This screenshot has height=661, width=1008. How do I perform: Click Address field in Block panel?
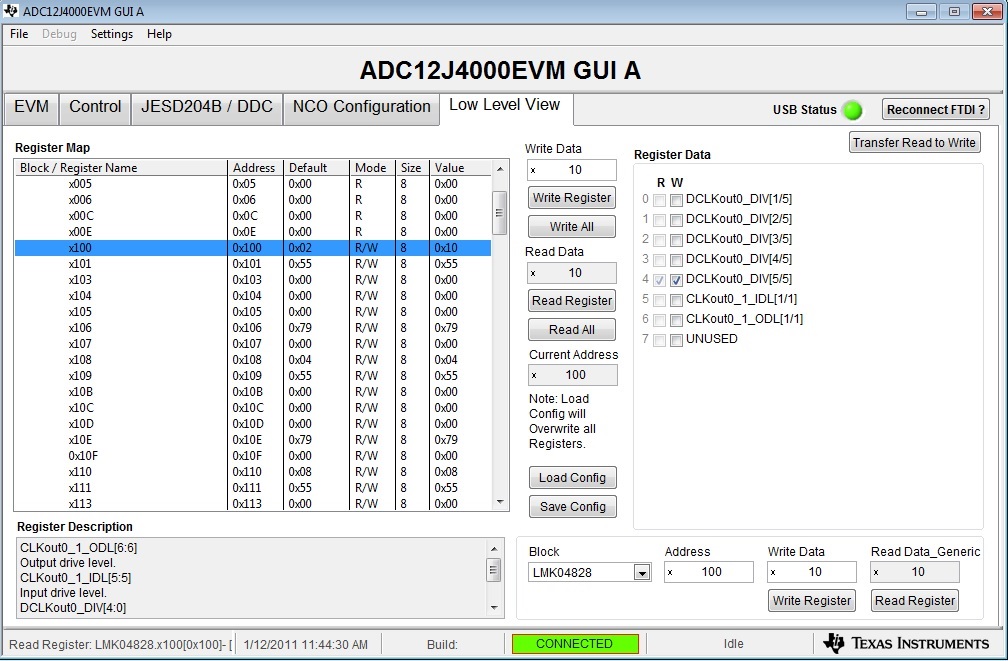click(708, 572)
